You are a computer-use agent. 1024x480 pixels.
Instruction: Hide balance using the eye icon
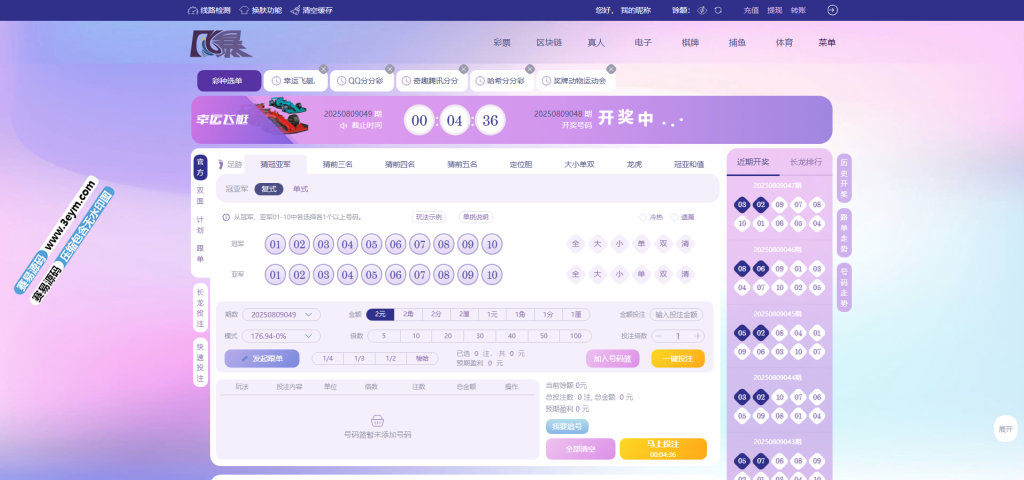703,10
